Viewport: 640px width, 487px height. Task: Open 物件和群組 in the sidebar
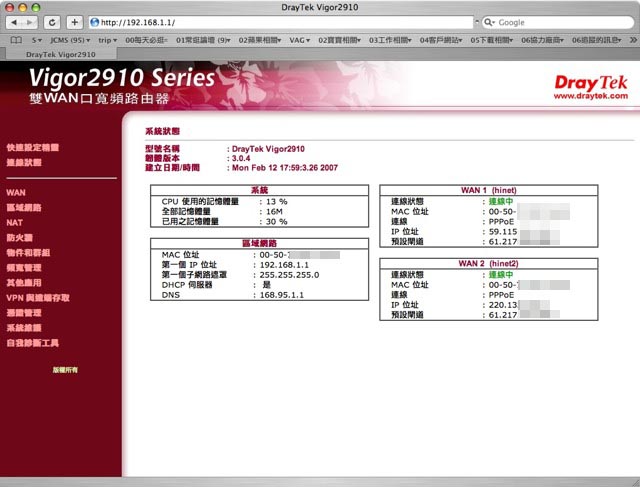(x=28, y=253)
